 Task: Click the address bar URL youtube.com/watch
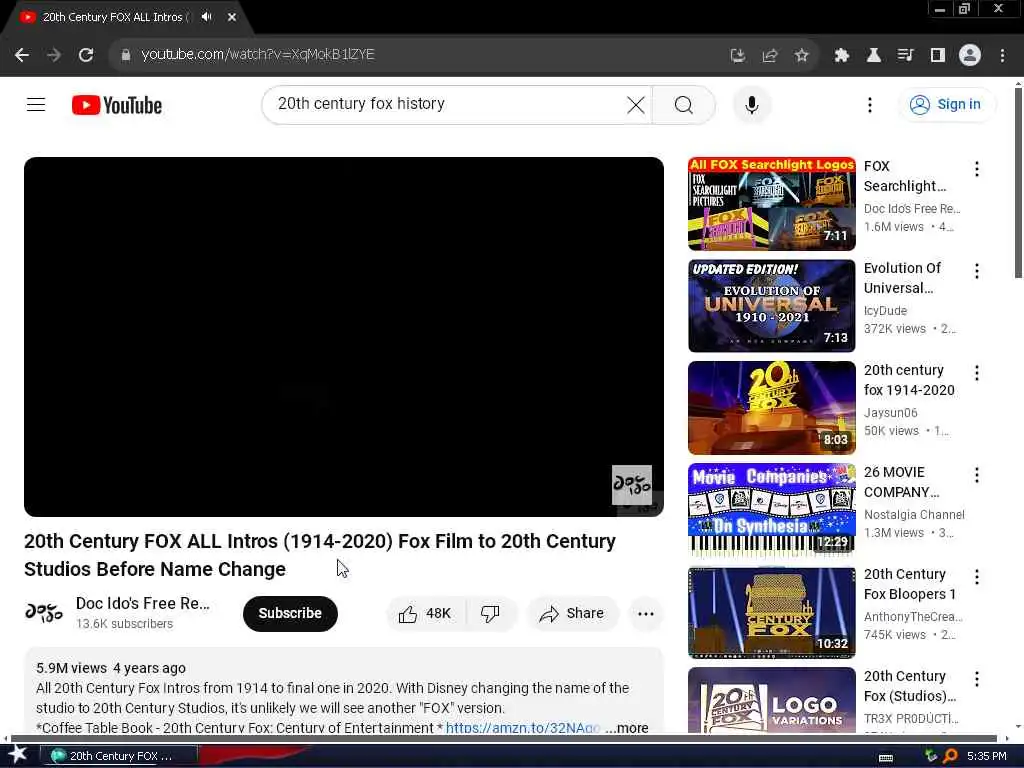coord(257,55)
